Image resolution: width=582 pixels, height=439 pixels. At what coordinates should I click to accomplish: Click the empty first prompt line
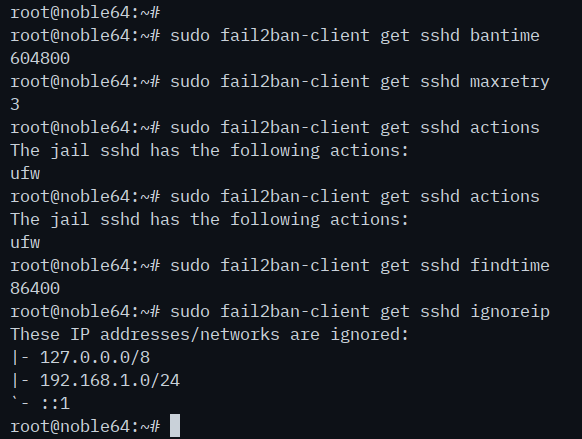point(85,13)
